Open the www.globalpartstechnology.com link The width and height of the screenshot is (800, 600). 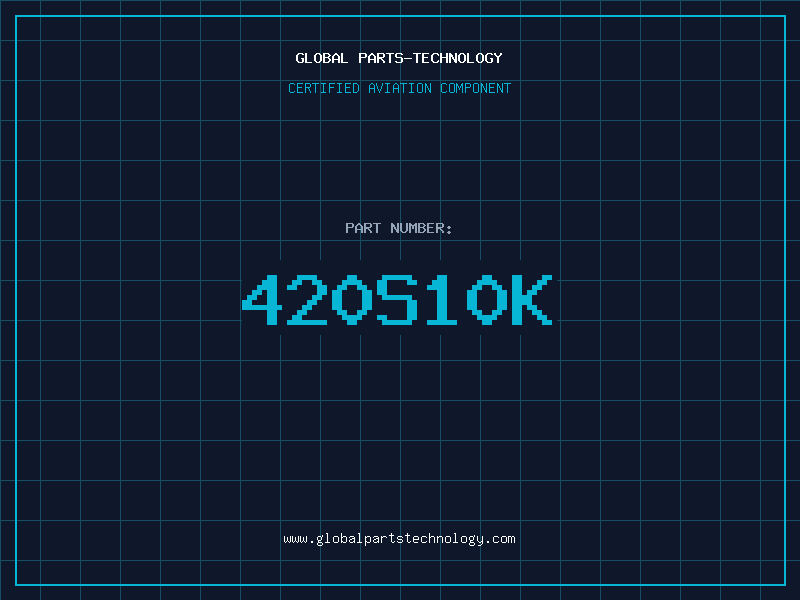pyautogui.click(x=399, y=539)
